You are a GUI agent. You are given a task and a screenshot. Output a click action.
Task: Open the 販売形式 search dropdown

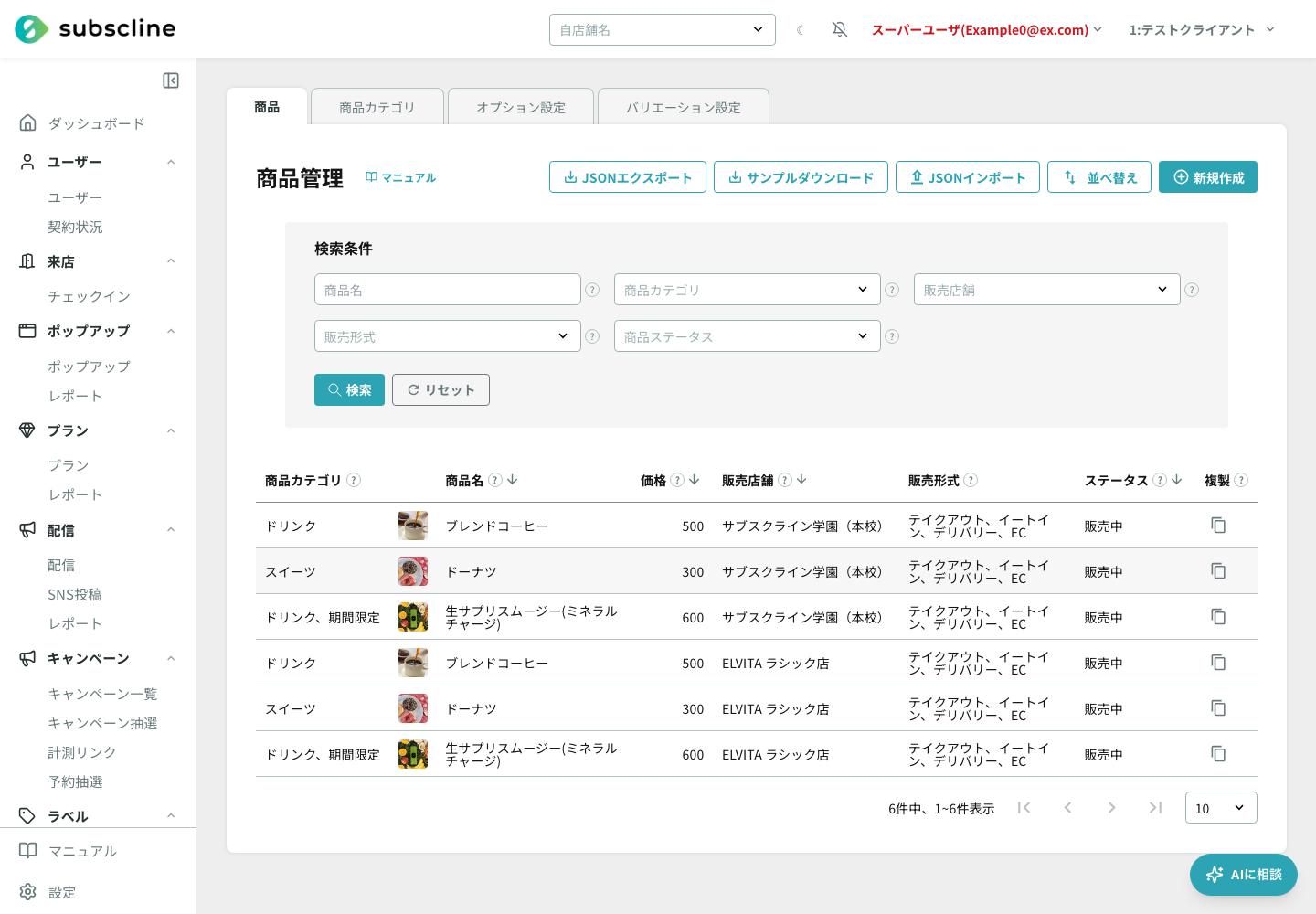click(448, 336)
